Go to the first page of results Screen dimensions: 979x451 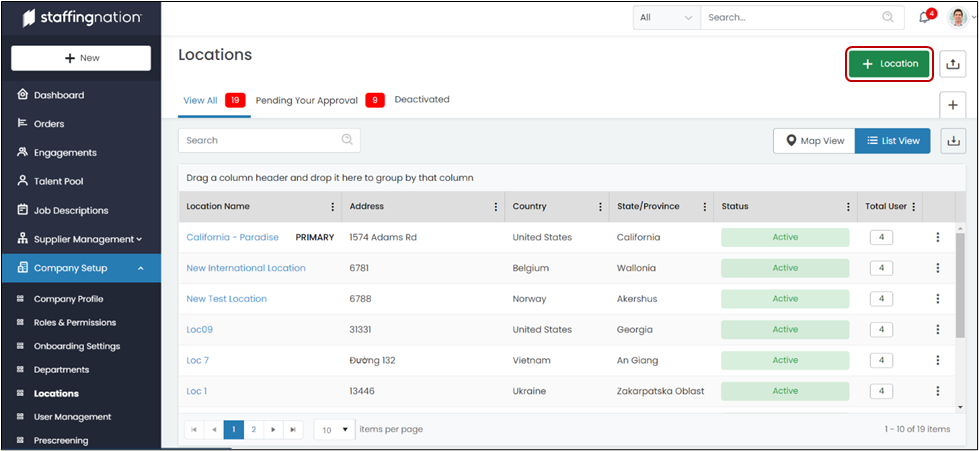pyautogui.click(x=194, y=430)
